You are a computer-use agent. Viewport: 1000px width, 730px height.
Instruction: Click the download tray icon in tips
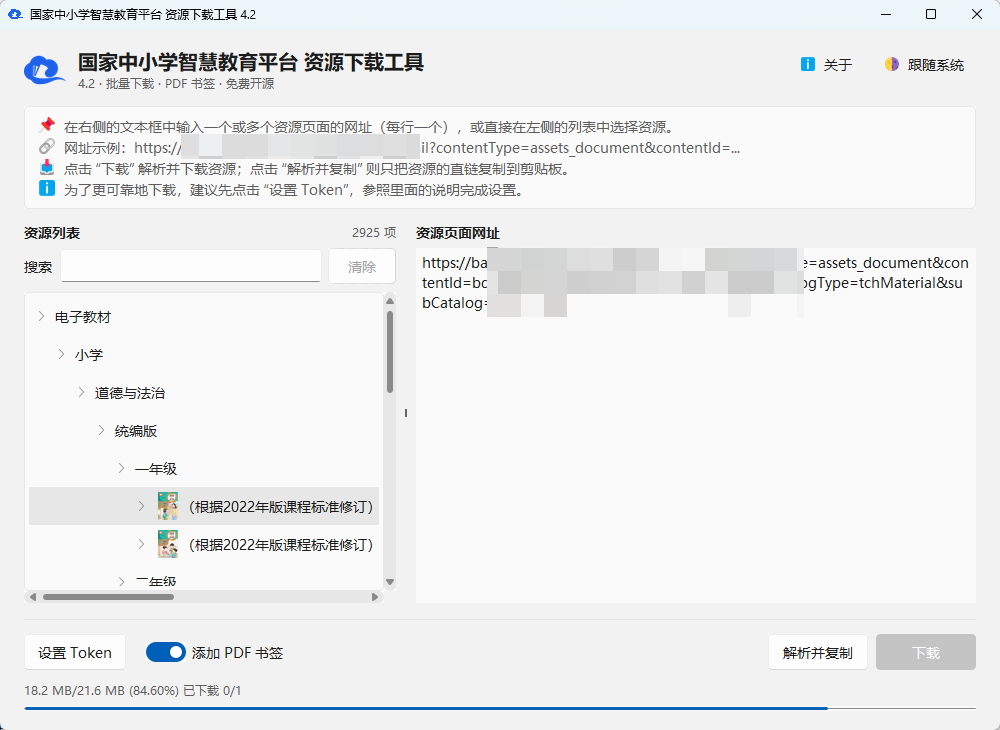tap(47, 168)
